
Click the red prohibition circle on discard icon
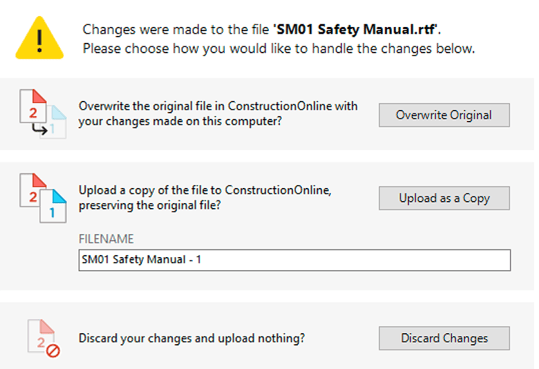point(53,351)
